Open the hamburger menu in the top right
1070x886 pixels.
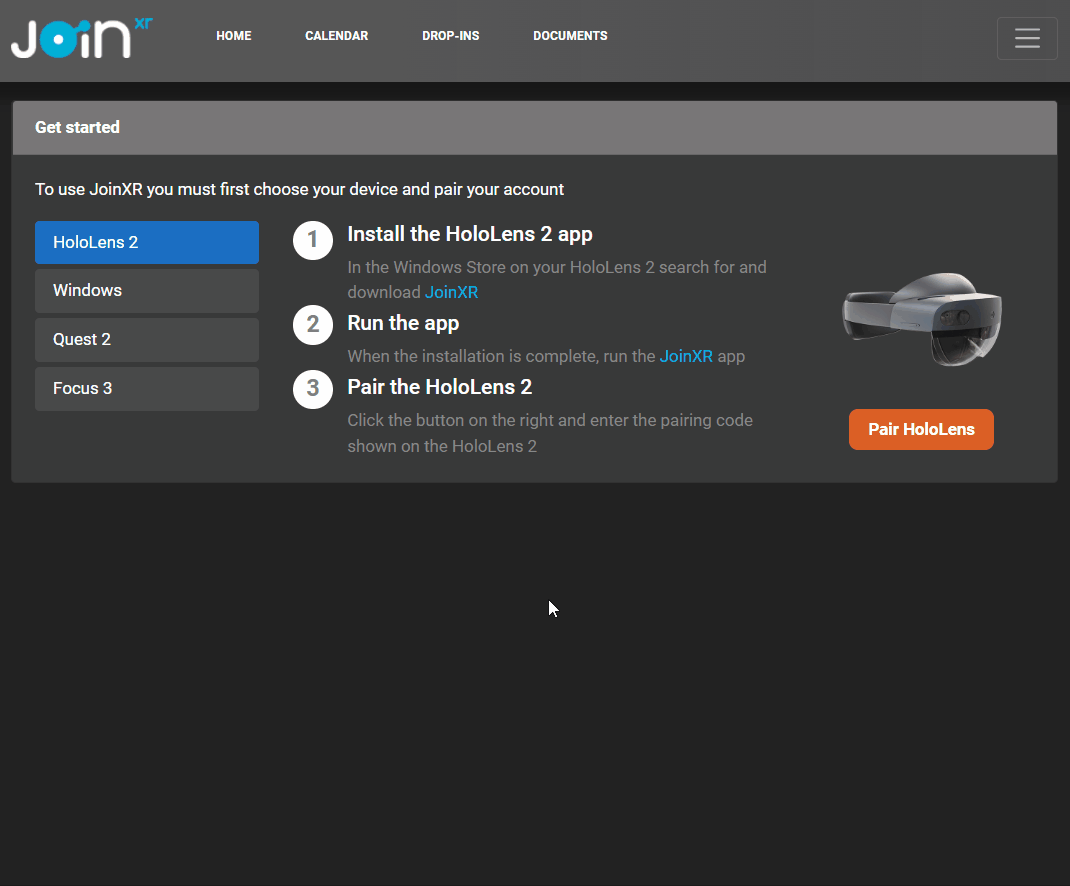(x=1027, y=38)
